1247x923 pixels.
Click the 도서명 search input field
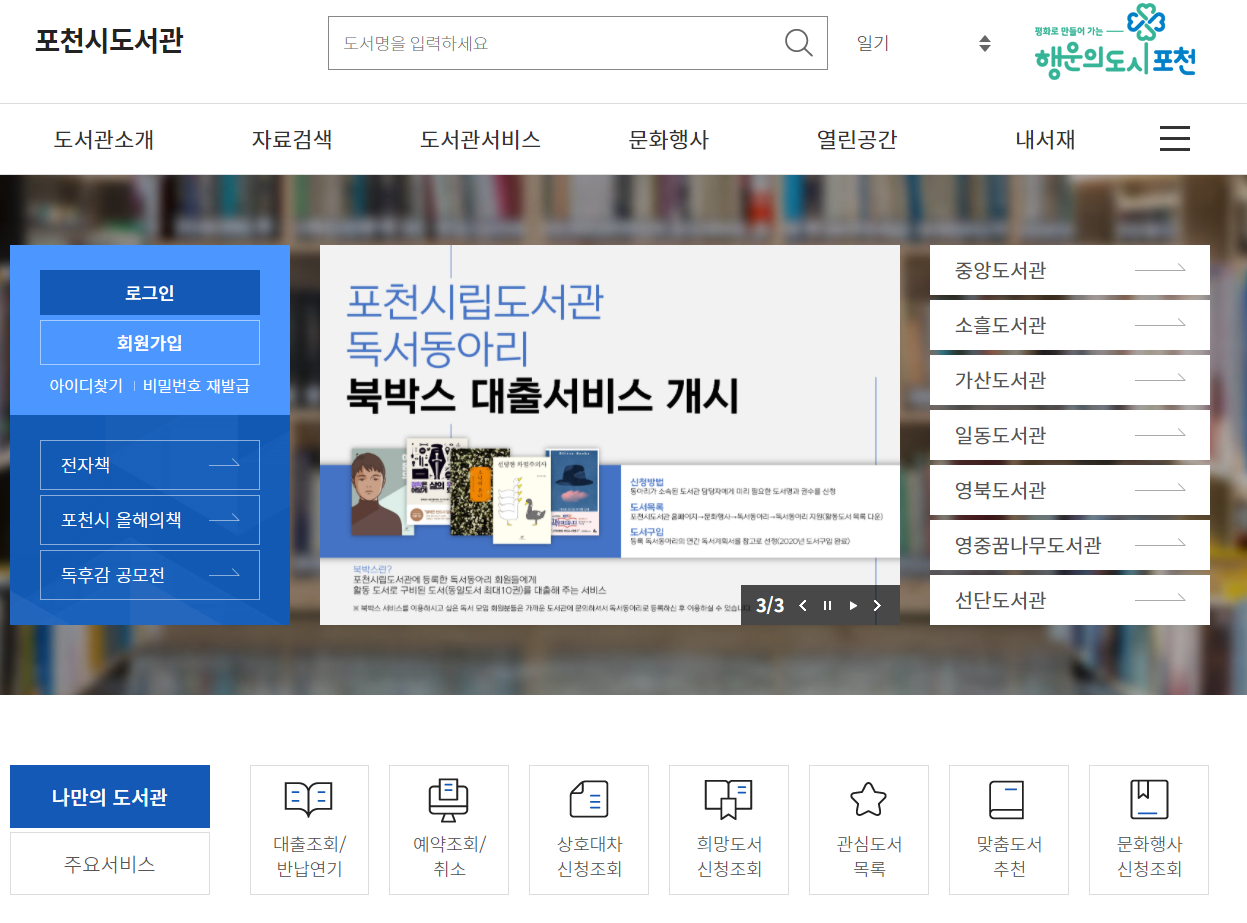[x=555, y=43]
